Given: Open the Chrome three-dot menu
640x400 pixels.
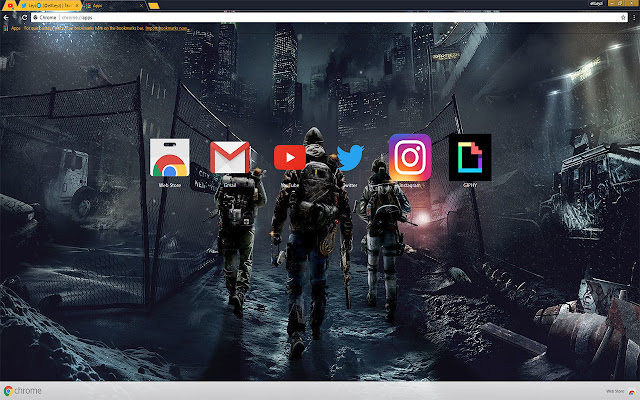Looking at the screenshot, I should (634, 18).
